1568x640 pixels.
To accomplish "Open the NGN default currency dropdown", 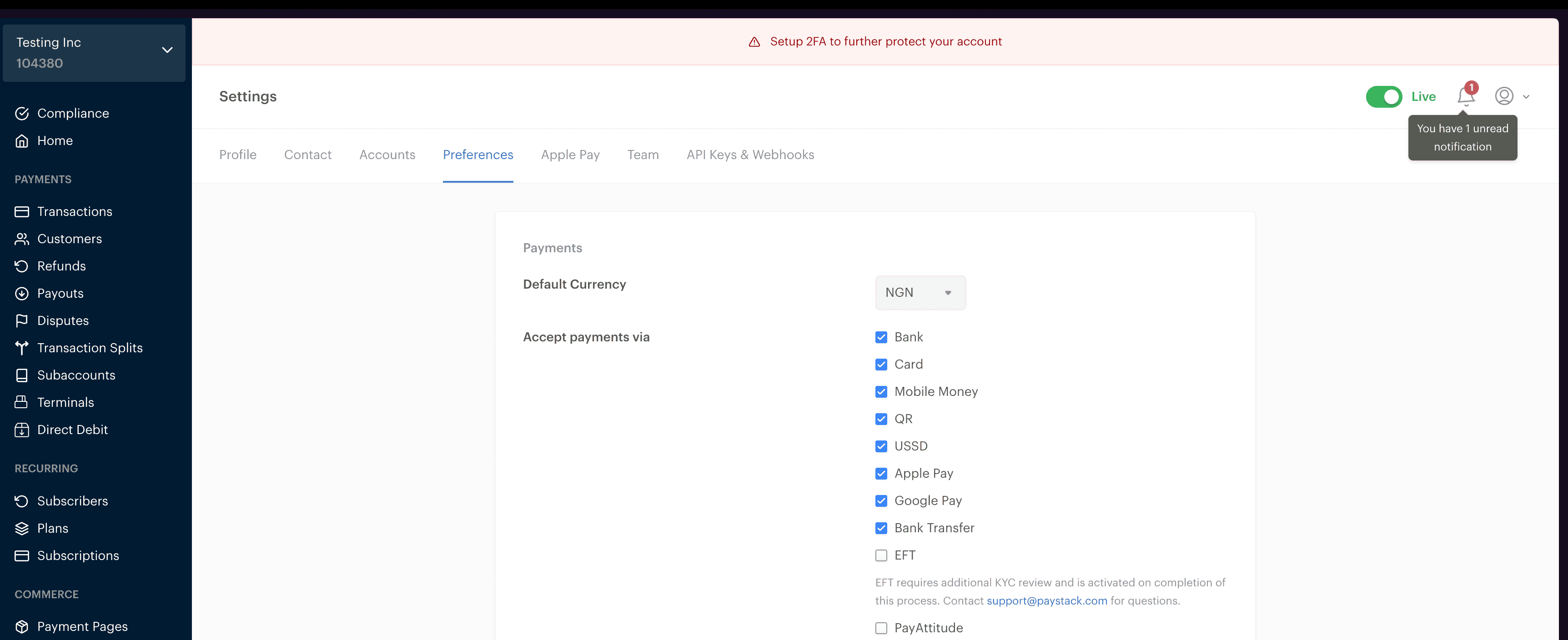I will coord(920,293).
